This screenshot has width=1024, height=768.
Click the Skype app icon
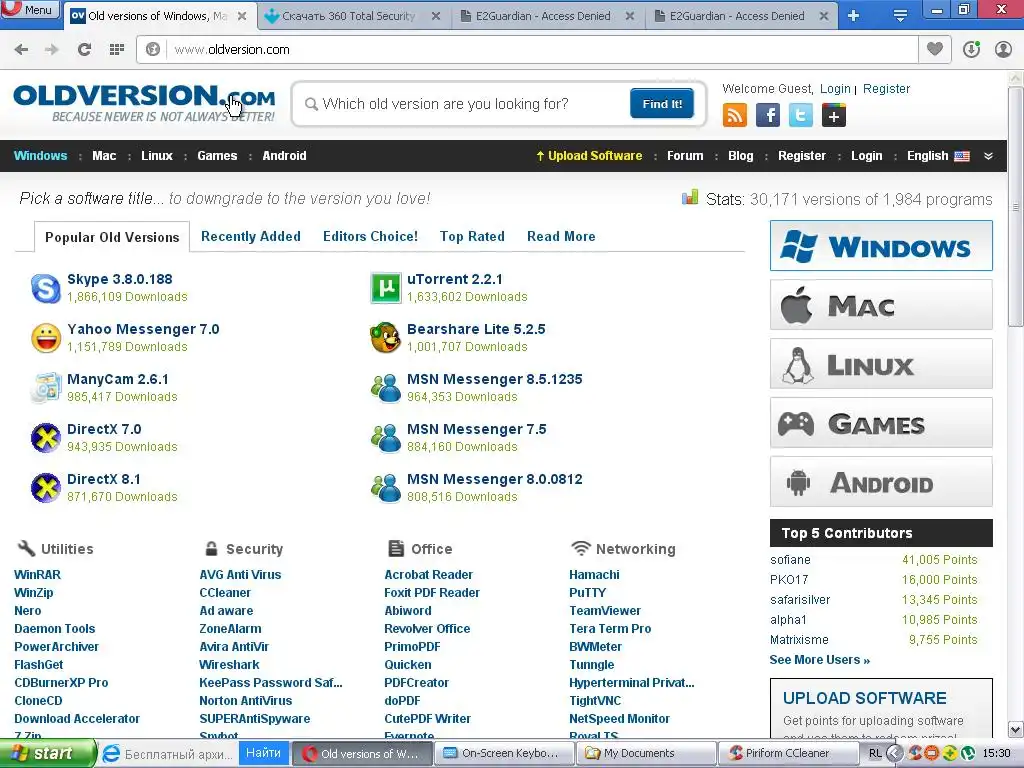point(46,288)
